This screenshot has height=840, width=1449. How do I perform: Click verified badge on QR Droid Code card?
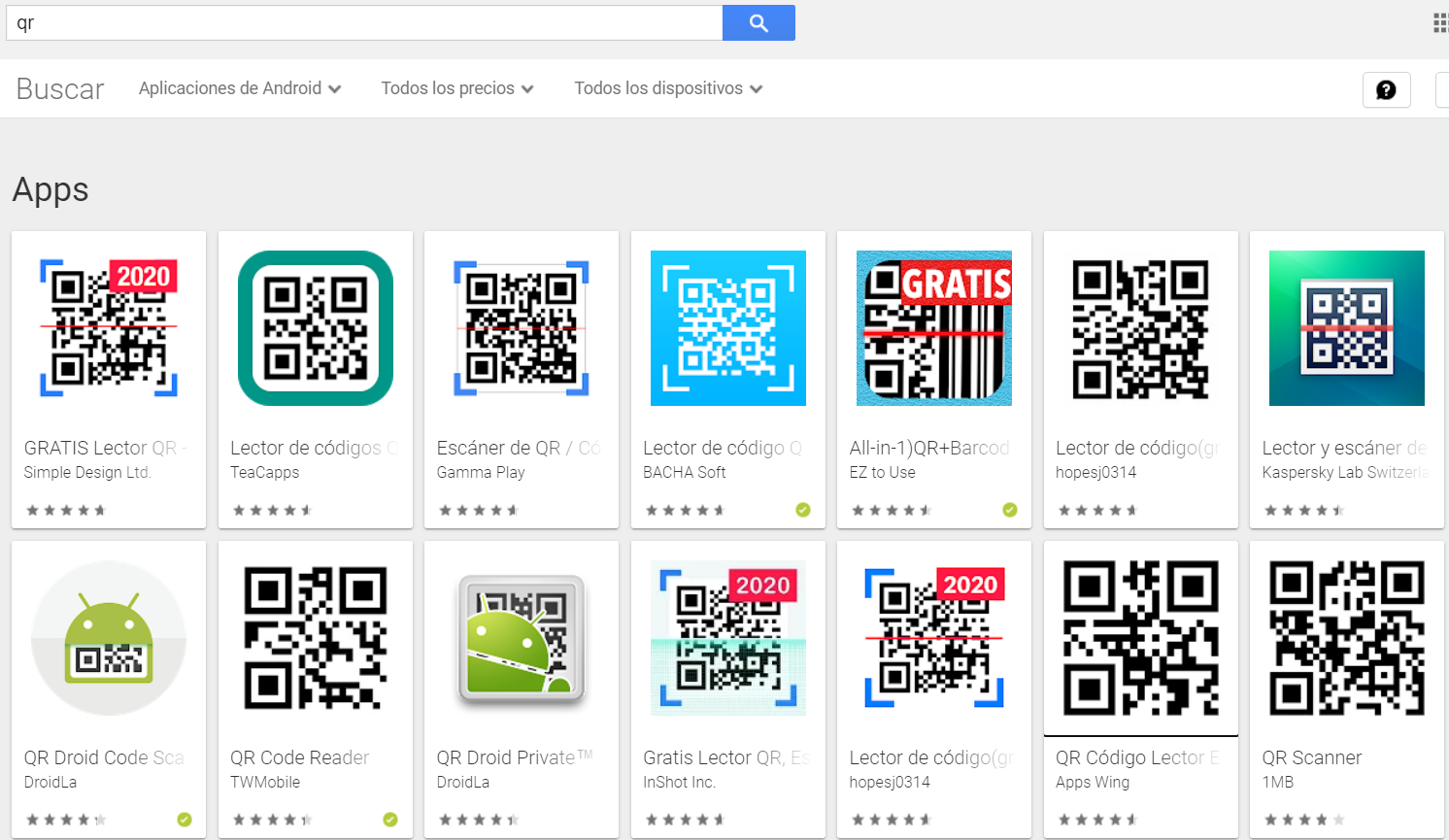(185, 820)
